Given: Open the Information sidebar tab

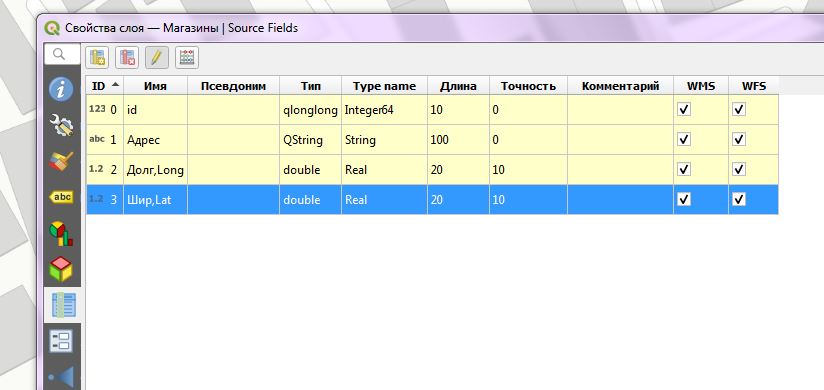Looking at the screenshot, I should [61, 89].
